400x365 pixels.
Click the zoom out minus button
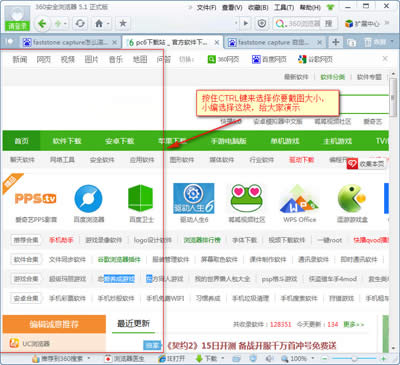(325, 359)
